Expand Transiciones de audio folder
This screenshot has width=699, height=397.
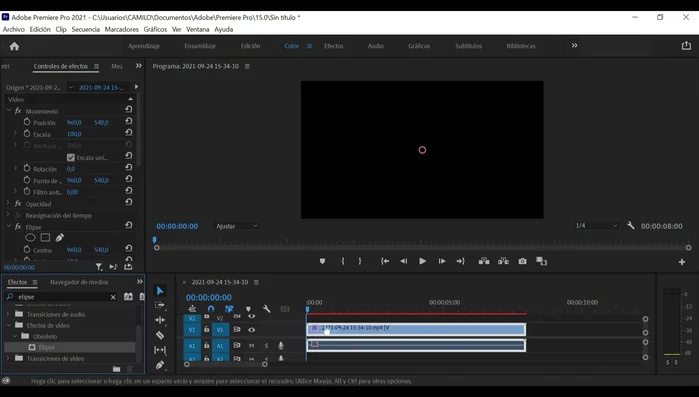tap(8, 314)
